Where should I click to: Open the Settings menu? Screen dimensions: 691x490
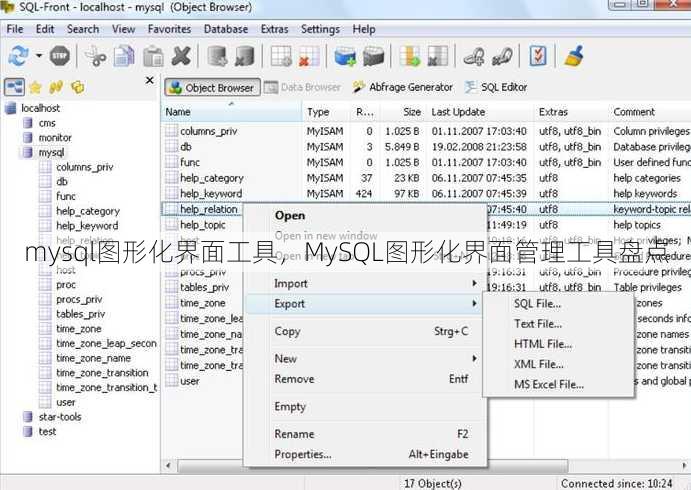pos(320,29)
